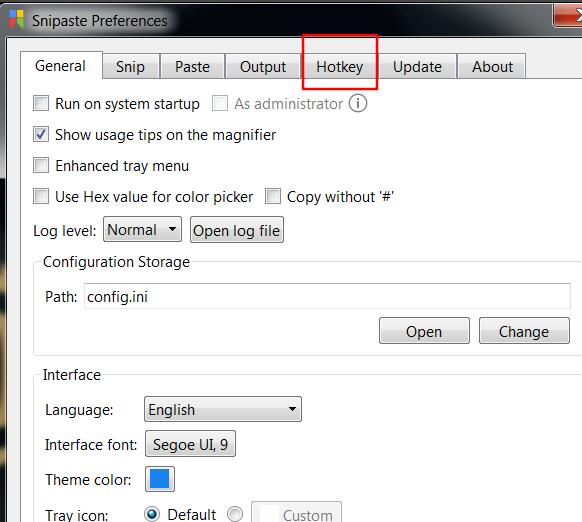Tick the As administrator checkbox

coord(220,103)
